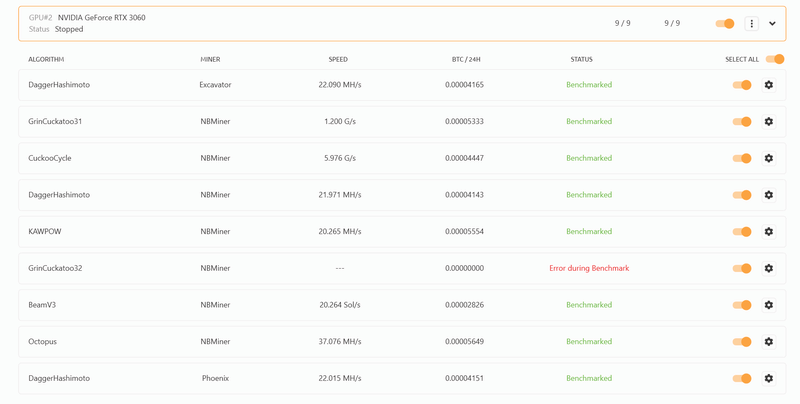Image resolution: width=800 pixels, height=404 pixels.
Task: Click the 0.00000000 BTC value
Action: [464, 268]
